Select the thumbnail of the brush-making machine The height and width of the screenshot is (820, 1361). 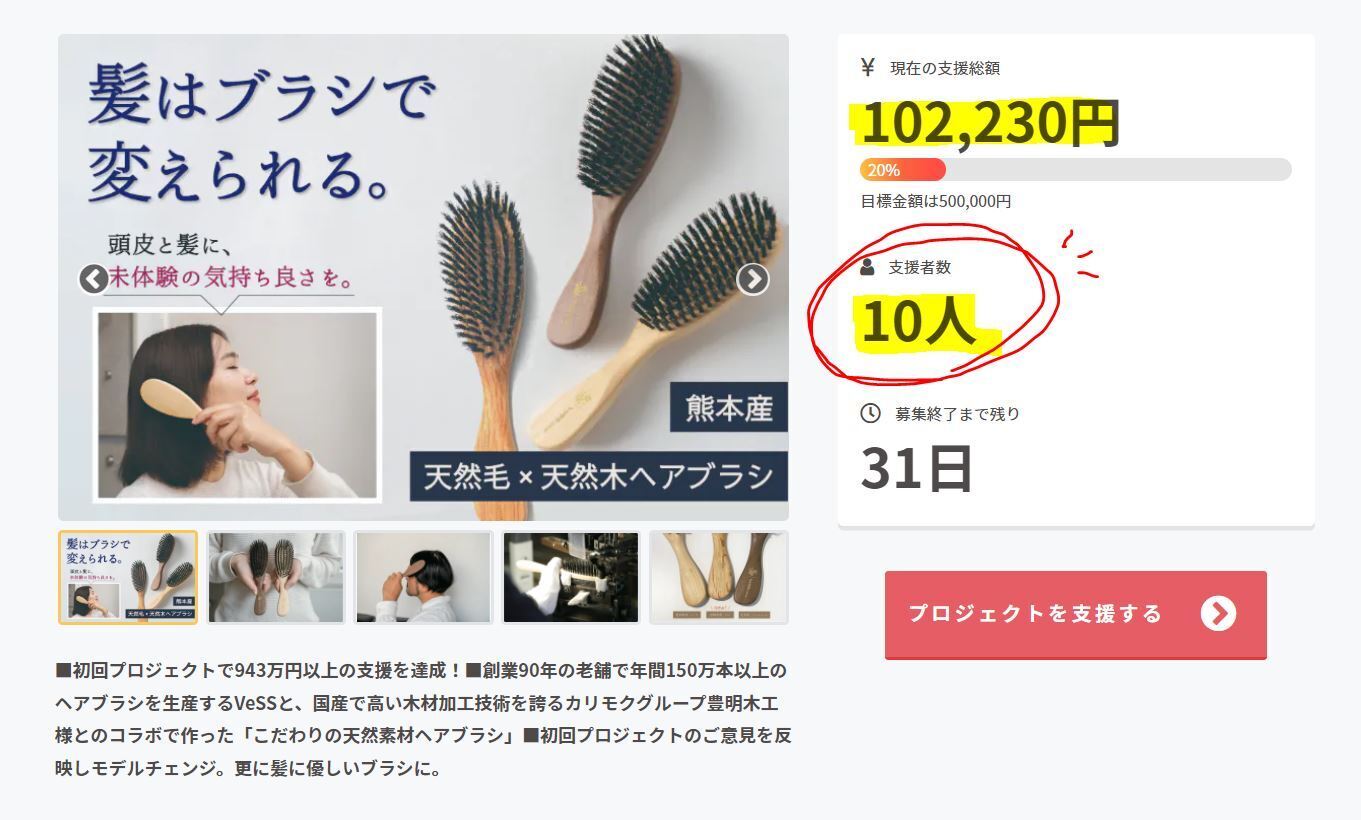571,578
